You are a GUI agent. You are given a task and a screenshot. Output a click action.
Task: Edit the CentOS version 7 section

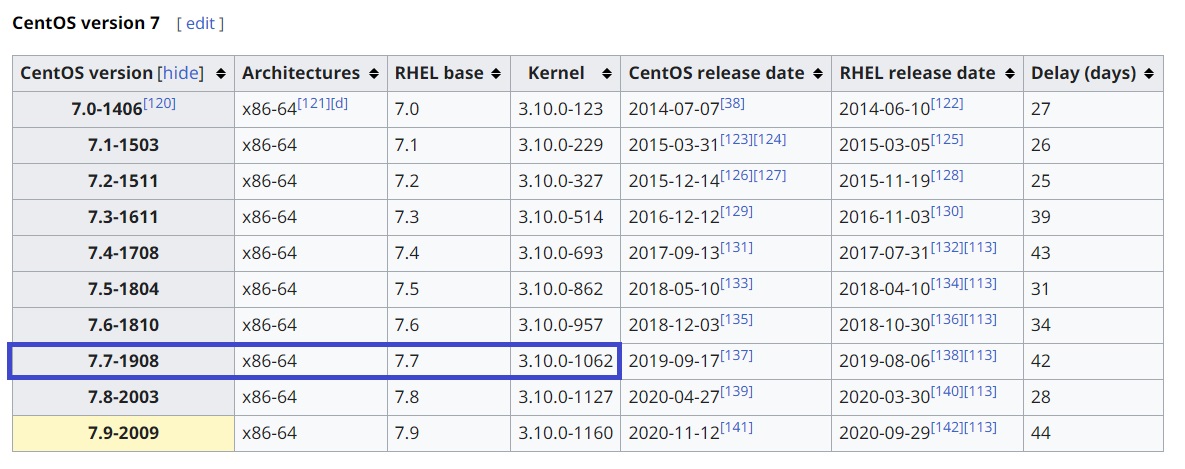[200, 23]
